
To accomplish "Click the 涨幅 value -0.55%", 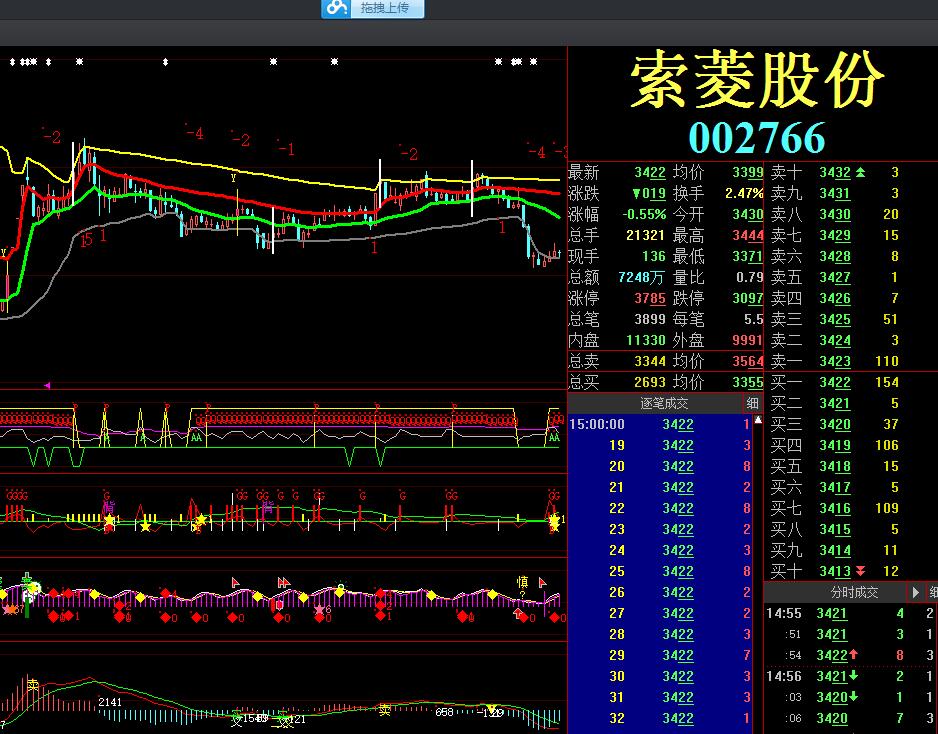I will coord(644,215).
